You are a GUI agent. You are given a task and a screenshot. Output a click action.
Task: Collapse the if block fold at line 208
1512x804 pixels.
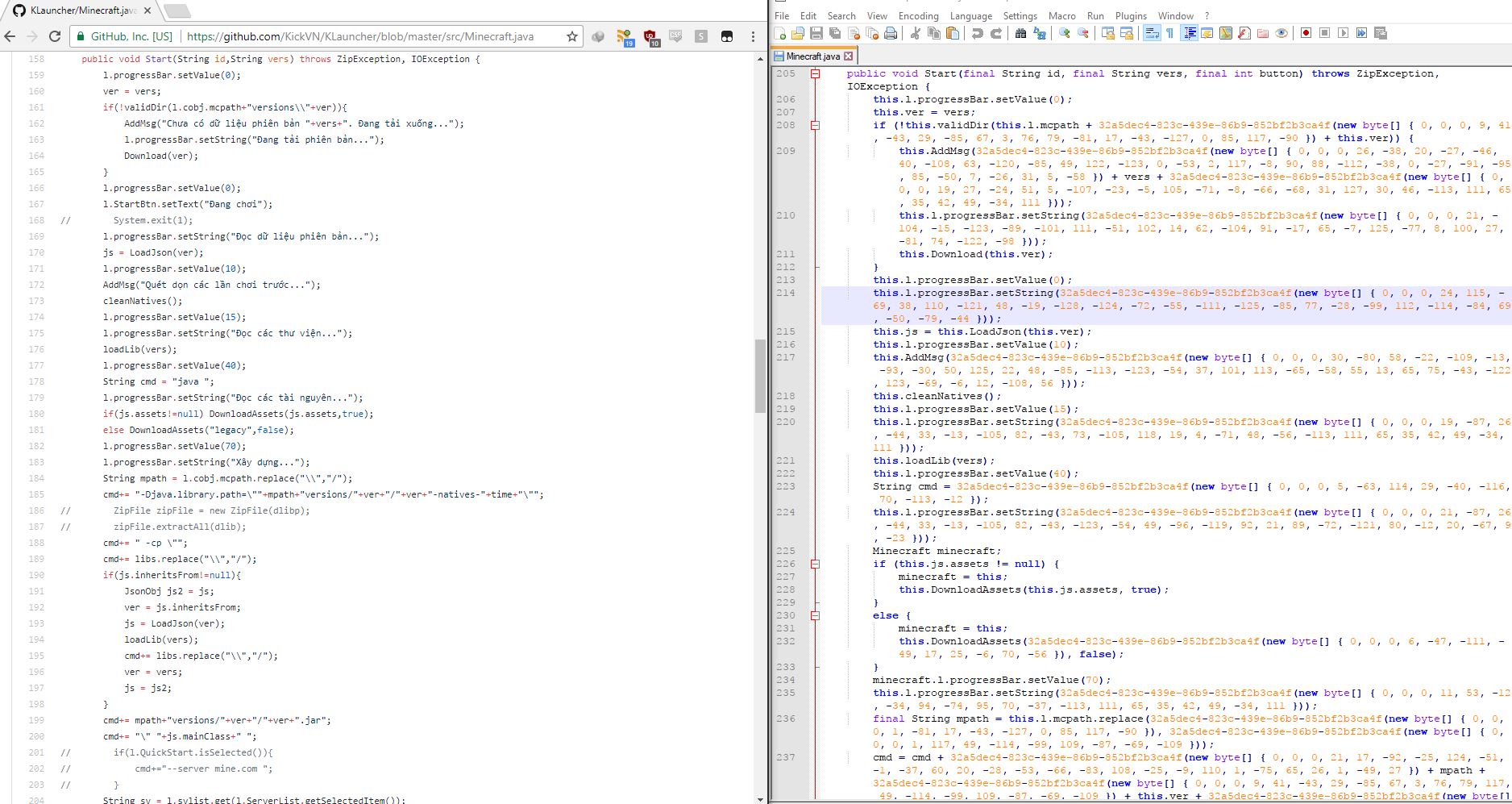coord(815,125)
